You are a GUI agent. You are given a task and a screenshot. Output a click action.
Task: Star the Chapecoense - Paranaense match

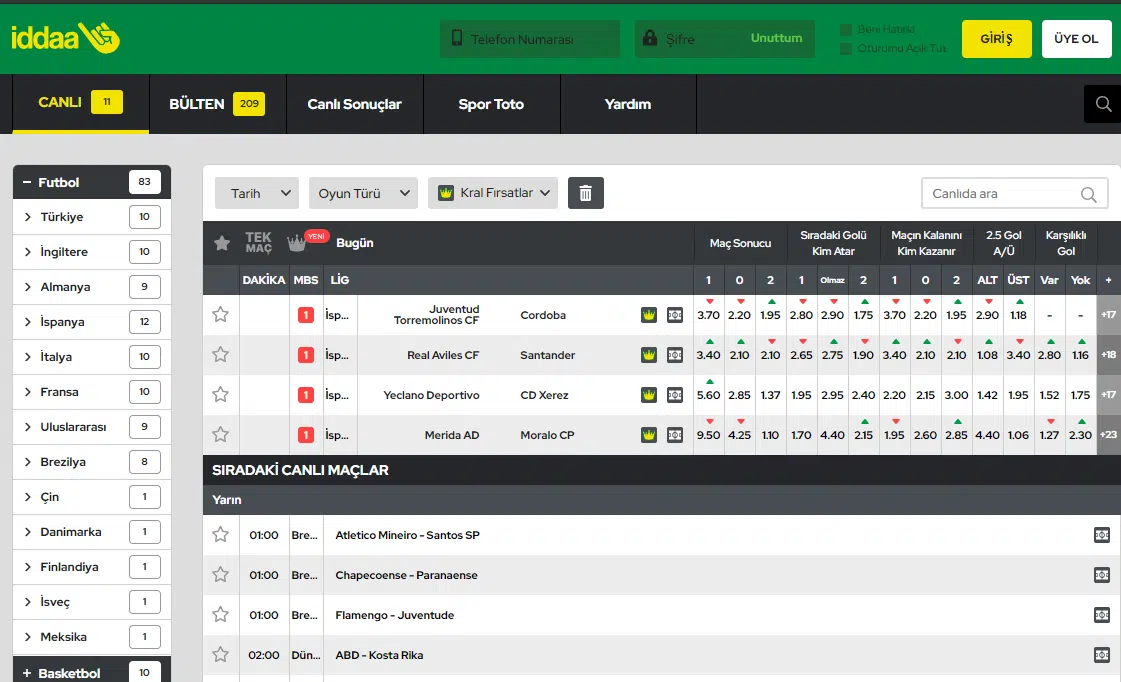(x=220, y=575)
